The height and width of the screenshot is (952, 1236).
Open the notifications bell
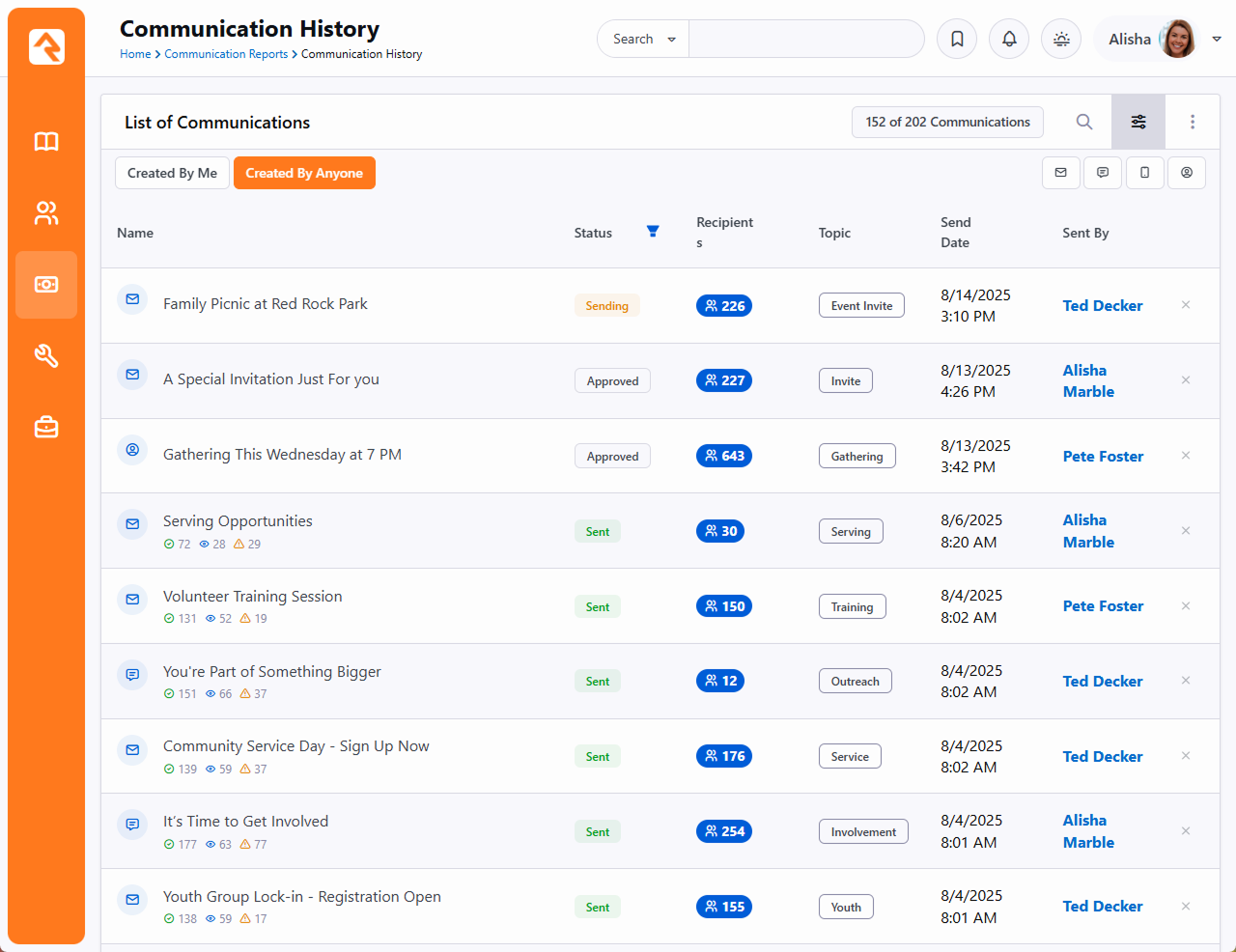coord(1009,40)
